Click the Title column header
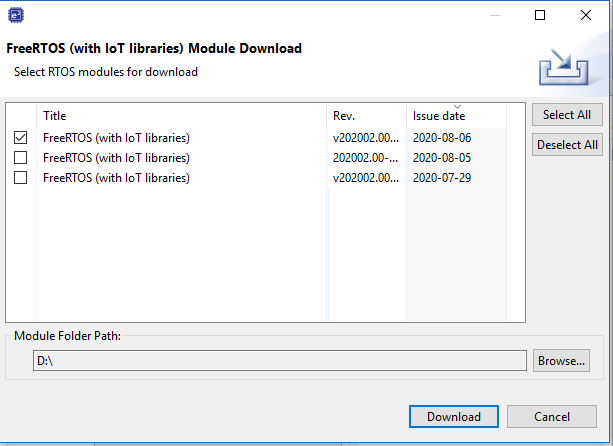Viewport: 613px width, 446px height. click(55, 116)
